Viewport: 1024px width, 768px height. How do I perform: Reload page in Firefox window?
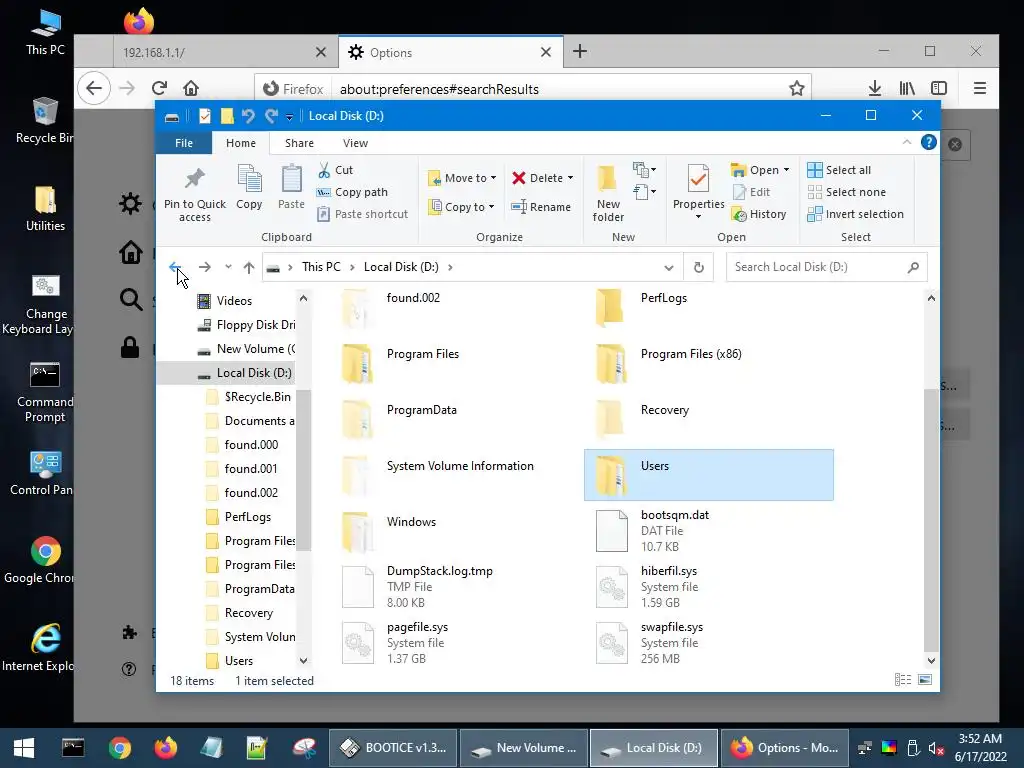click(159, 88)
